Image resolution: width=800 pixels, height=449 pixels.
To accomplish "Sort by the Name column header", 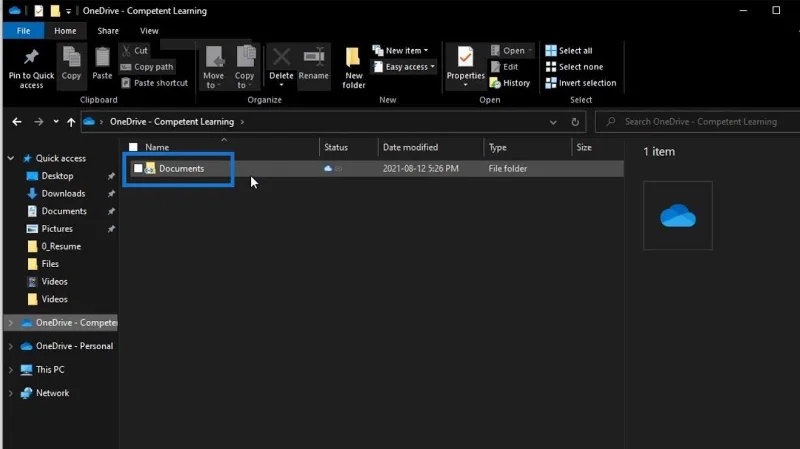I will pos(157,147).
